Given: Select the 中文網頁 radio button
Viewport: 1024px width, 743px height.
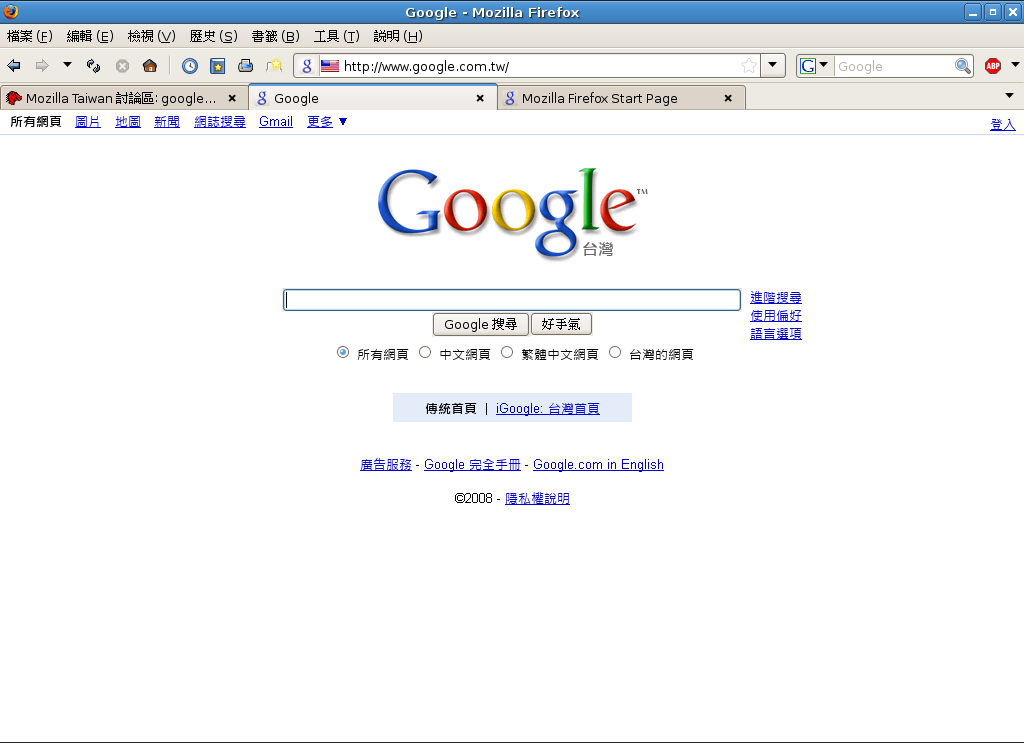Looking at the screenshot, I should coord(425,352).
